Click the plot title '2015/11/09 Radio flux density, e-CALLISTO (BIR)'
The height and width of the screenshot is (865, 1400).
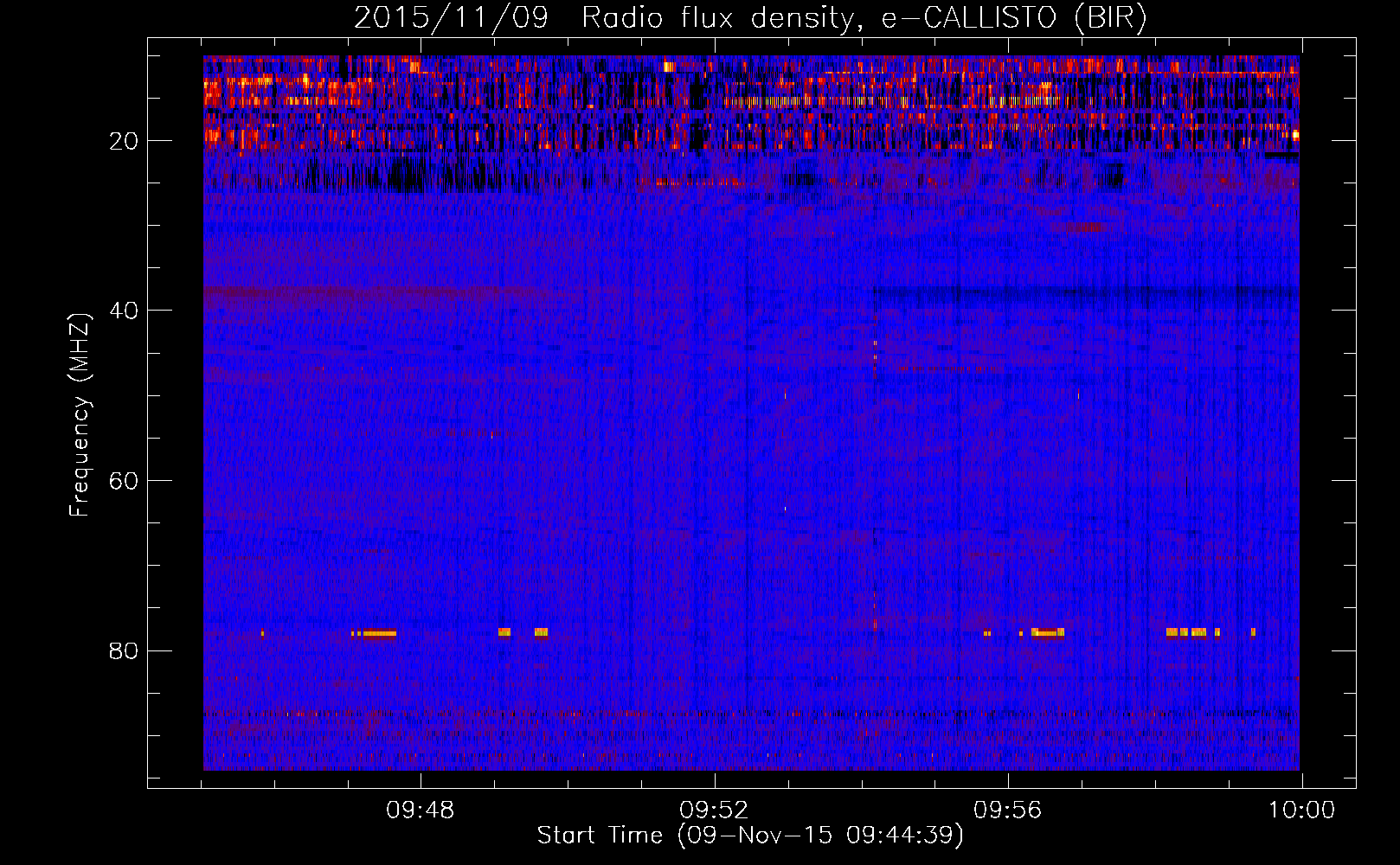[750, 17]
